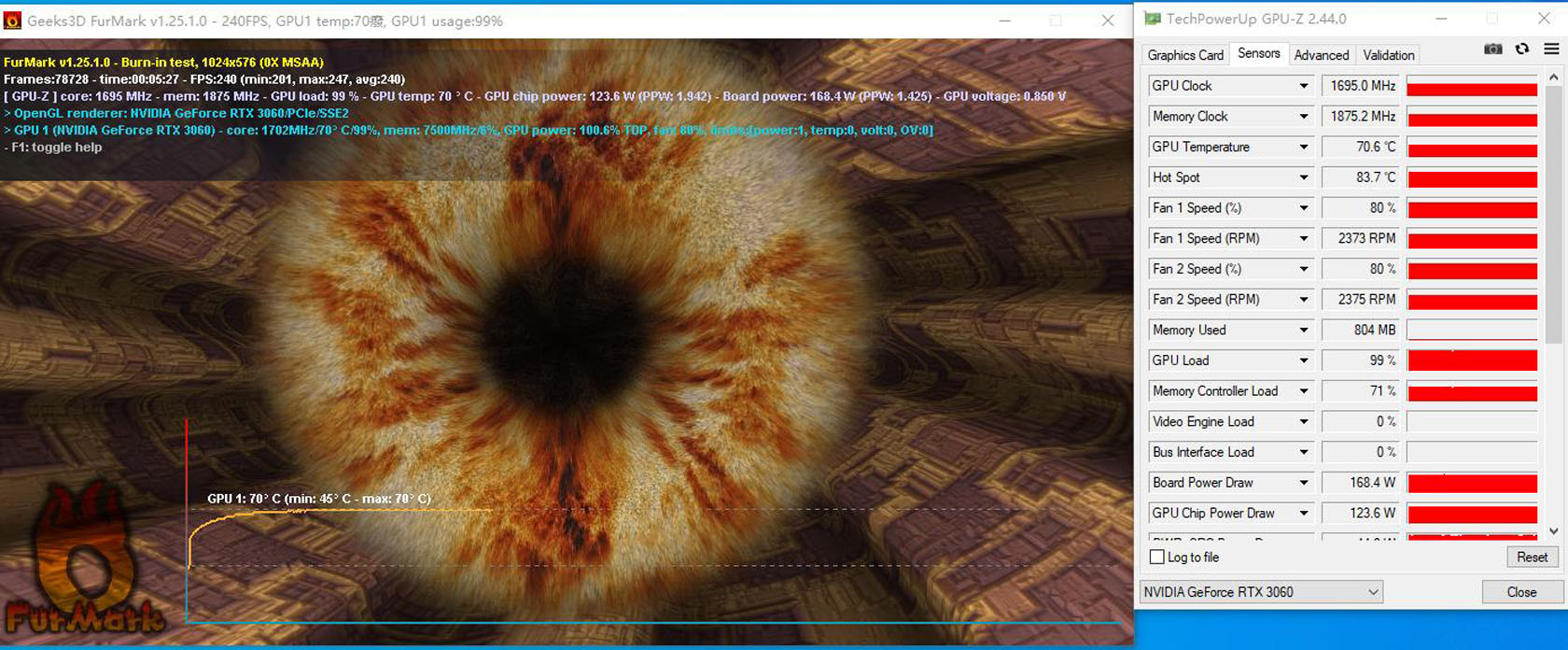Image resolution: width=1568 pixels, height=650 pixels.
Task: Open the Fan 1 Speed (%) dropdown
Action: point(1304,208)
